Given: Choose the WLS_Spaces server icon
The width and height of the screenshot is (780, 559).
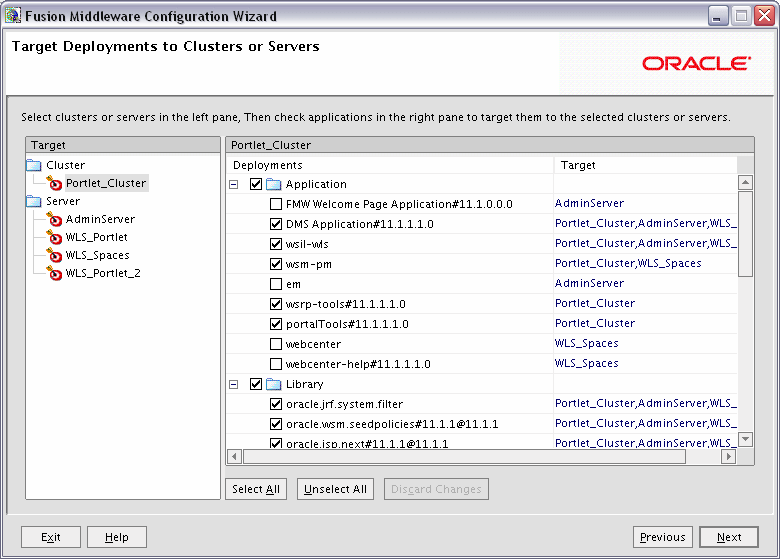Looking at the screenshot, I should [x=54, y=255].
